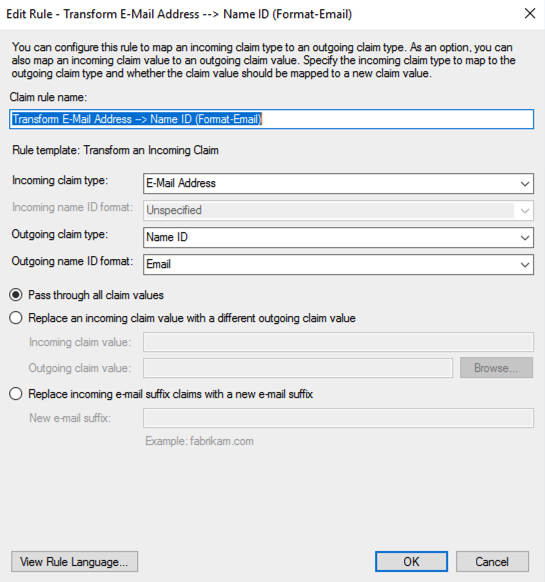
Task: Click the 'Claim rule name:' label
Action: [x=48, y=97]
